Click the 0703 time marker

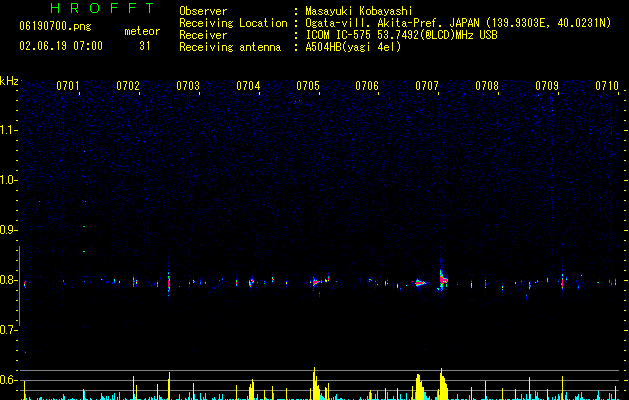pos(188,86)
